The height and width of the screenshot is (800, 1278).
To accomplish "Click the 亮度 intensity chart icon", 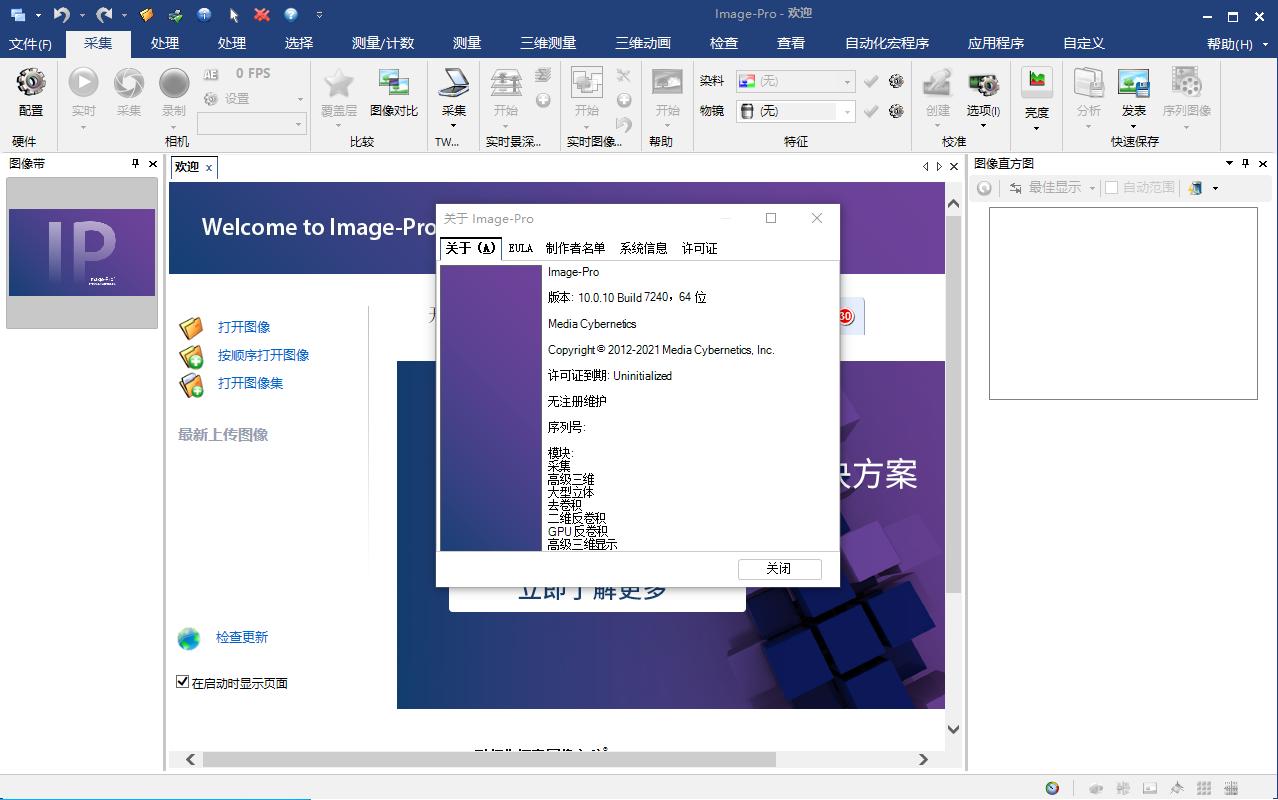I will click(x=1037, y=83).
